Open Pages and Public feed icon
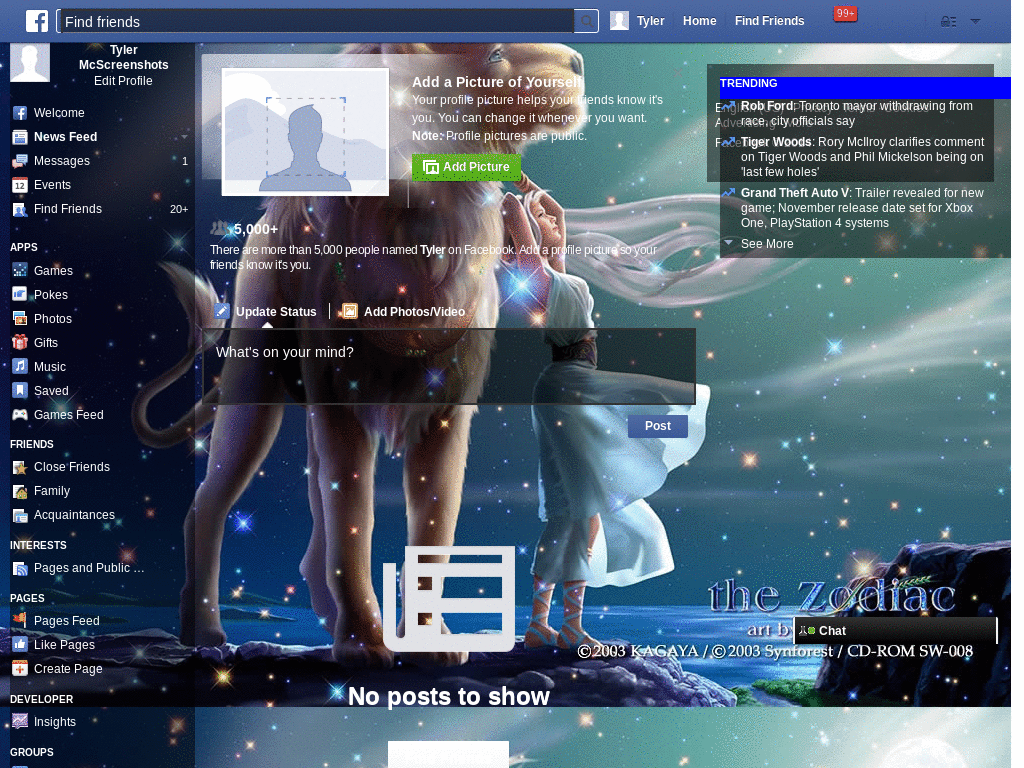 pos(20,568)
